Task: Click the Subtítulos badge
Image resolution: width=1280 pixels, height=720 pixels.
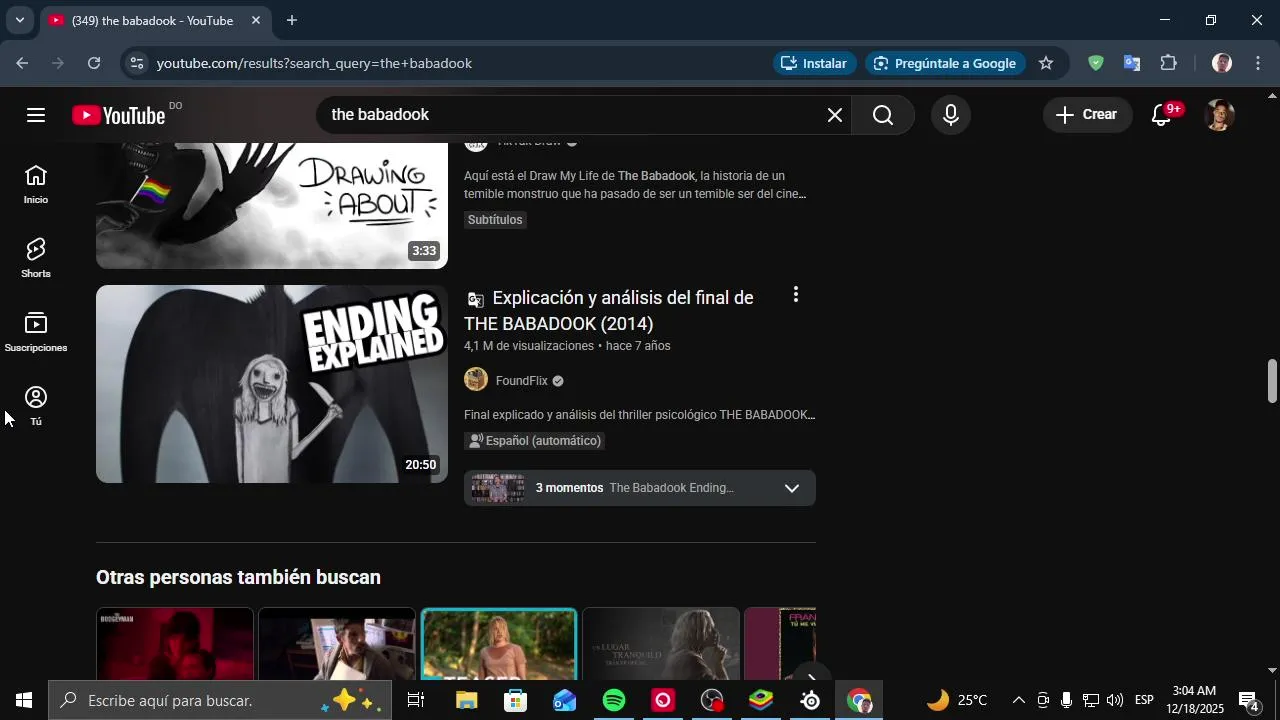Action: 495,220
